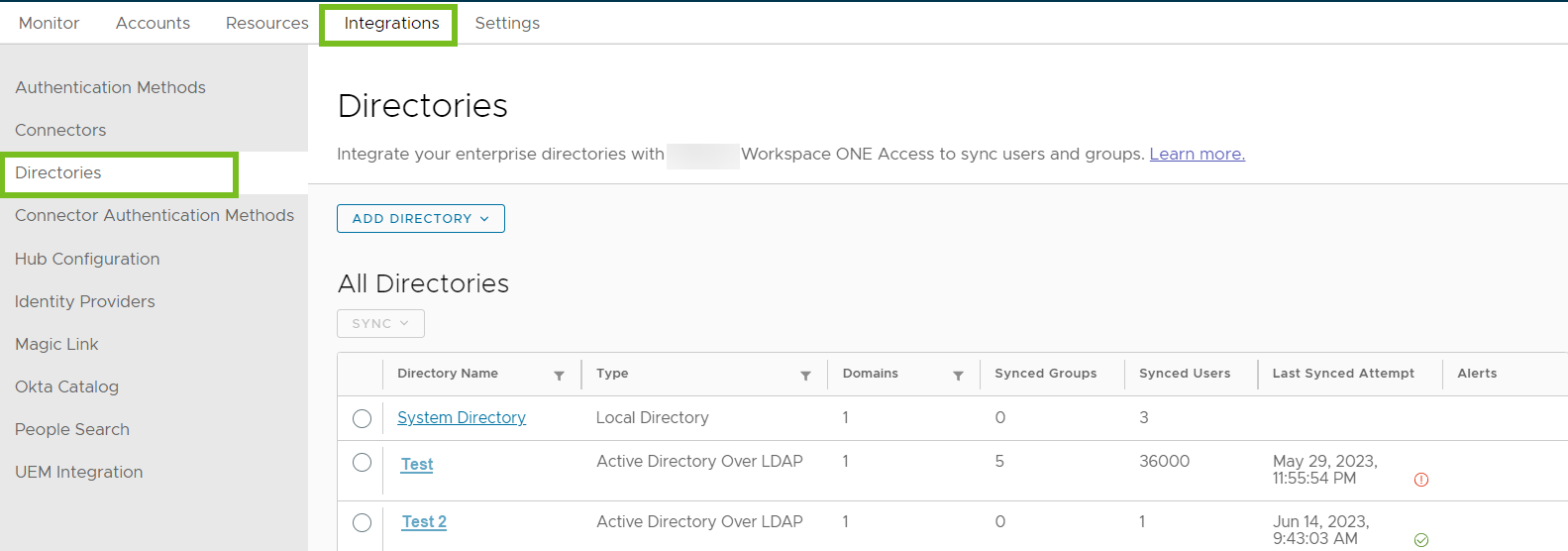This screenshot has width=1568, height=551.
Task: Open the System Directory link
Action: 462,417
